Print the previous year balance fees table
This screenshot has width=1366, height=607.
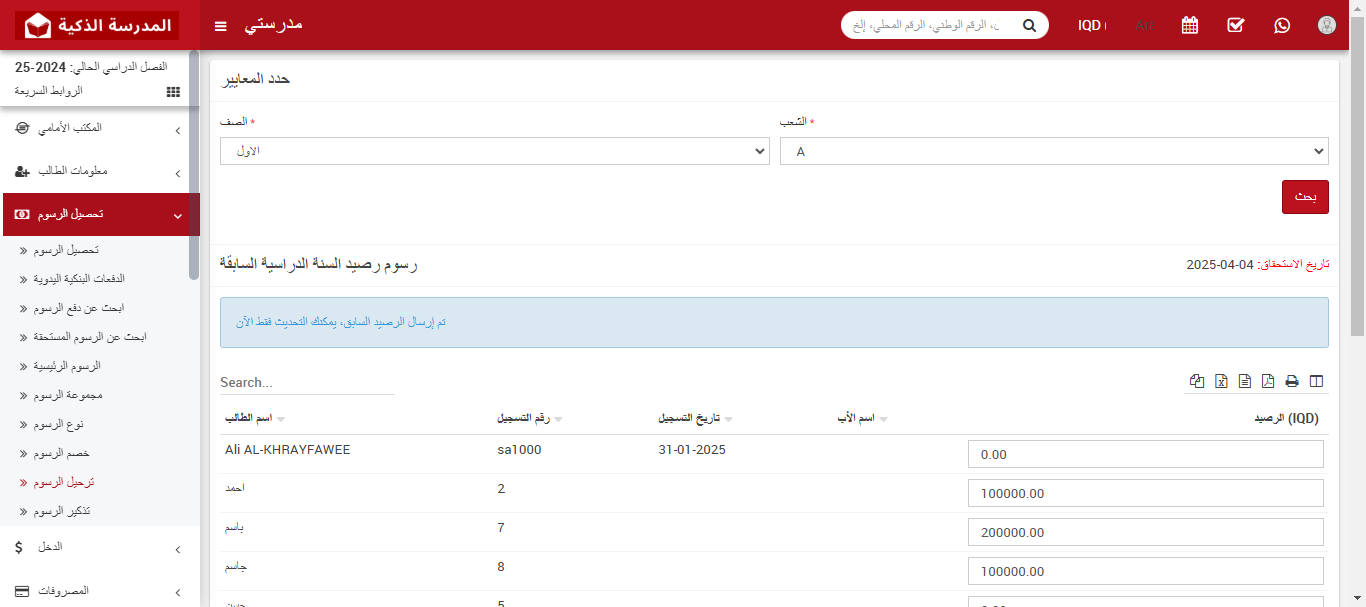click(x=1292, y=381)
